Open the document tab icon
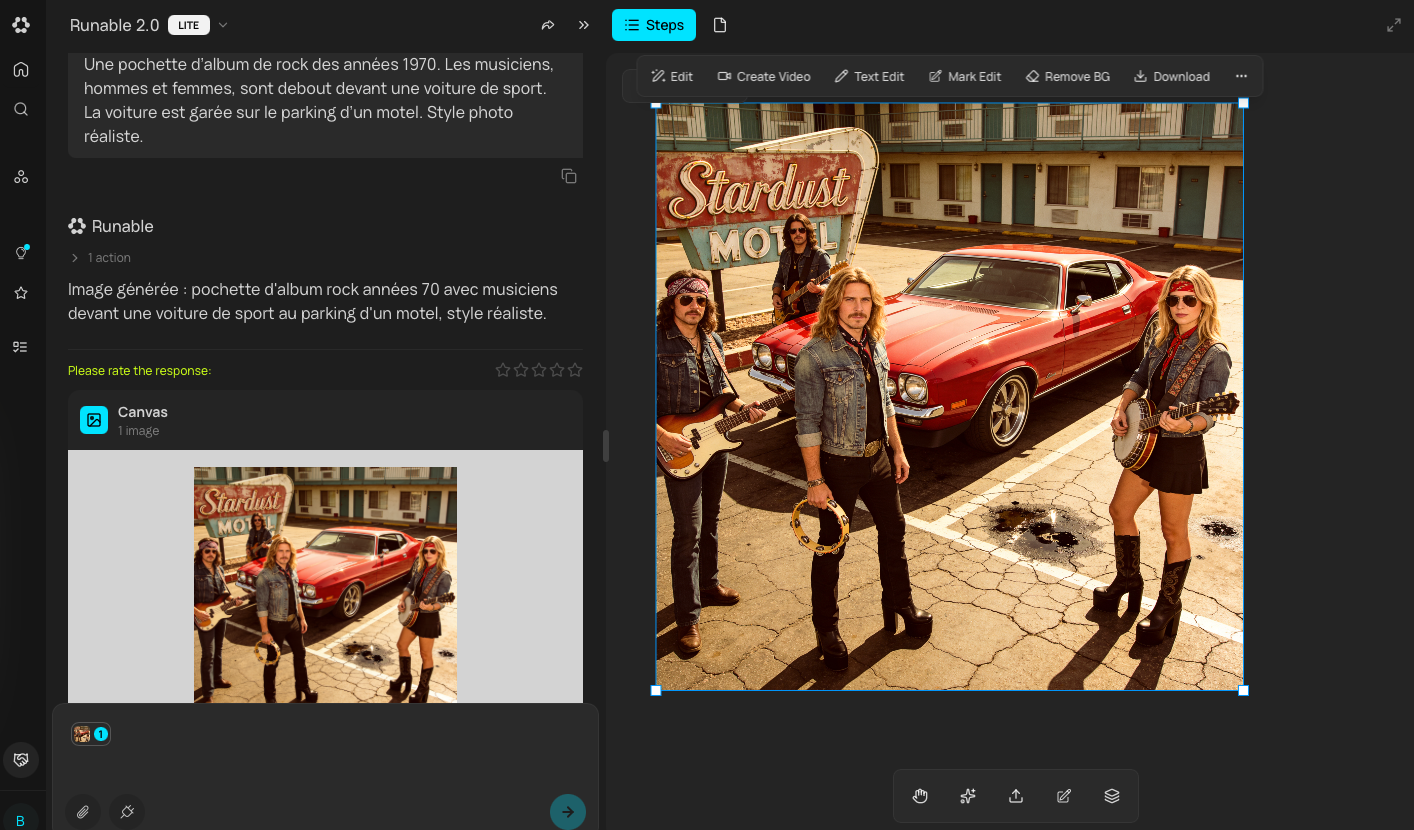Image resolution: width=1414 pixels, height=830 pixels. pos(720,25)
